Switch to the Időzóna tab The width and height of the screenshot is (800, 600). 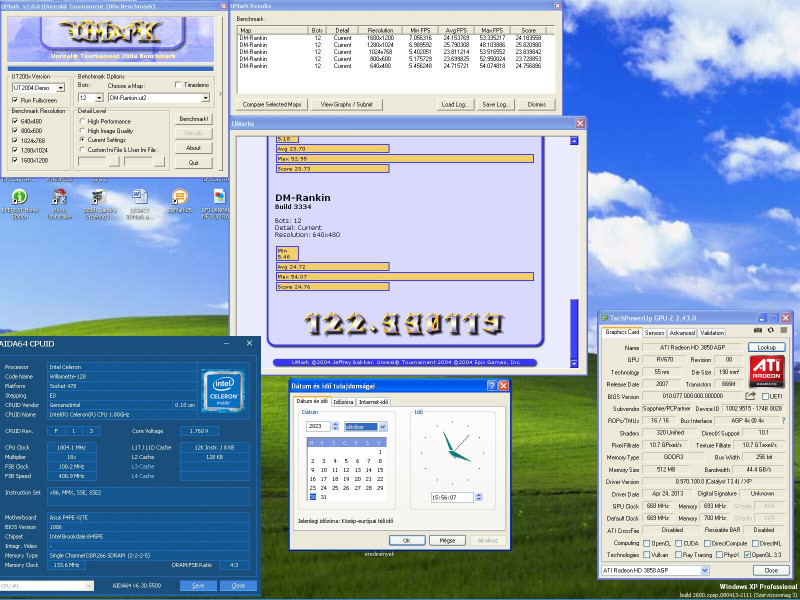pos(343,402)
